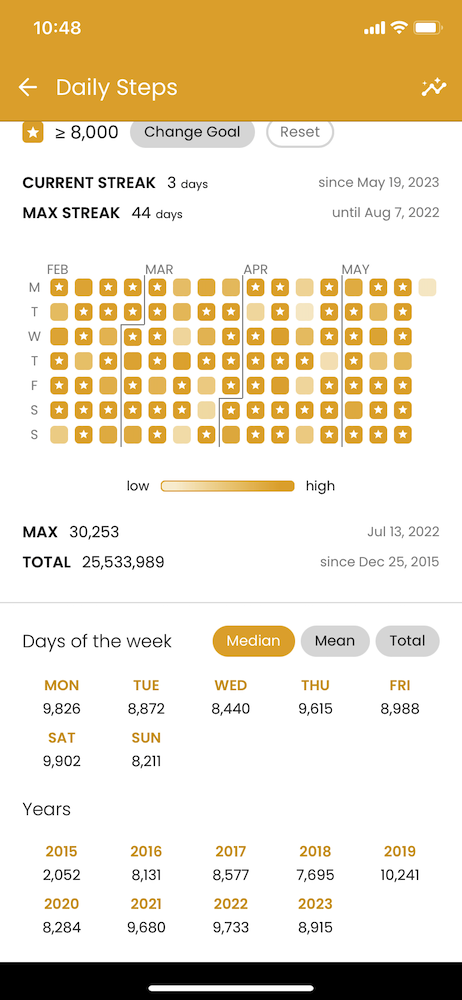Select the 2023 year entry
The width and height of the screenshot is (462, 1000).
[315, 915]
